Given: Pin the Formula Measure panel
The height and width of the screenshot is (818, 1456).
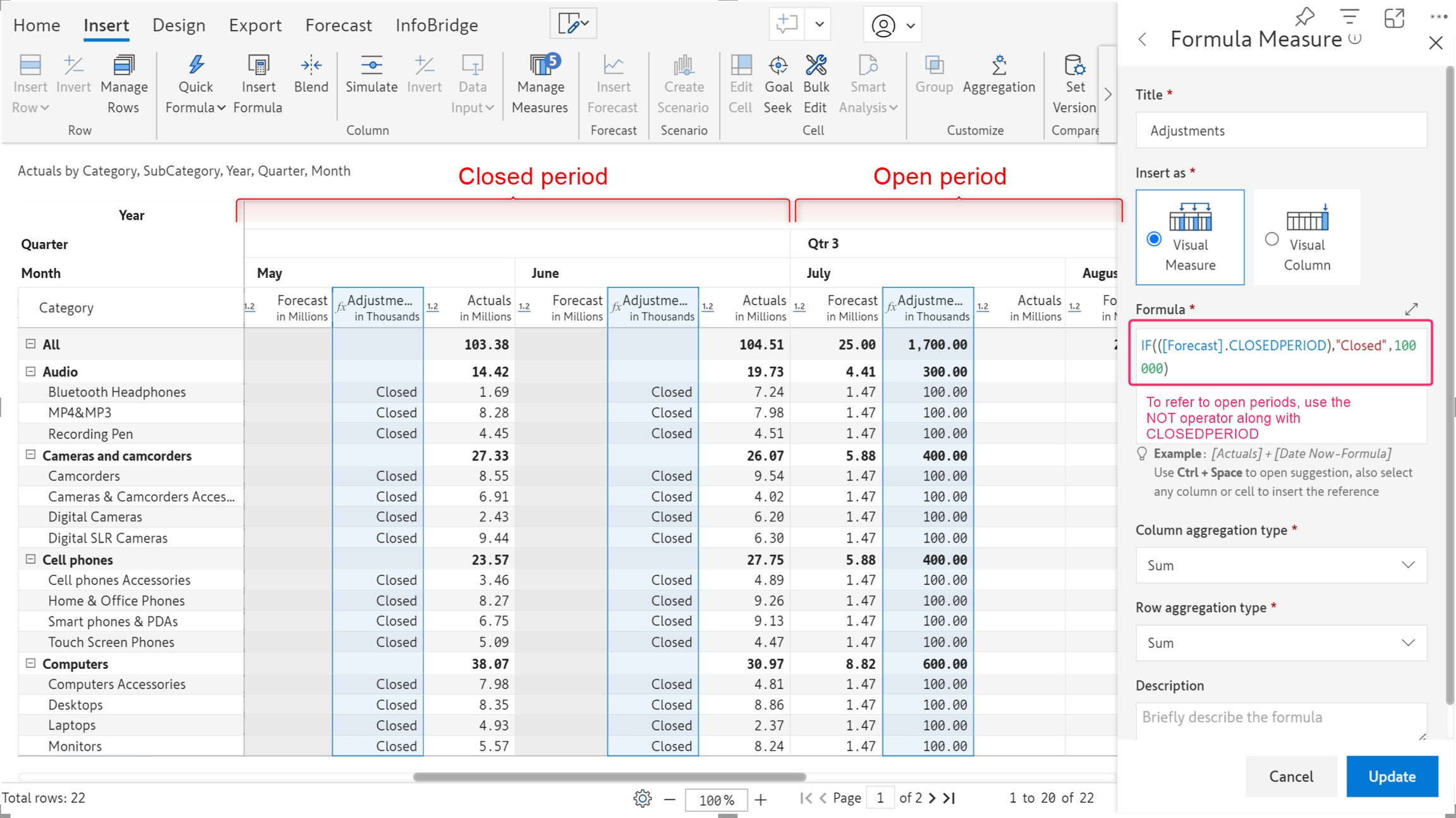Looking at the screenshot, I should (1304, 17).
